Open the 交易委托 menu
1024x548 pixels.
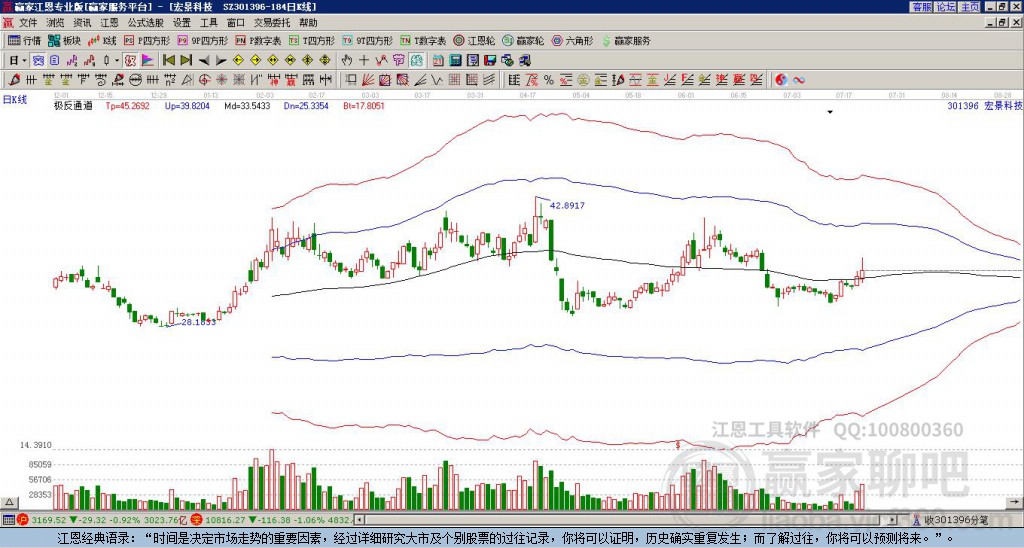click(272, 23)
